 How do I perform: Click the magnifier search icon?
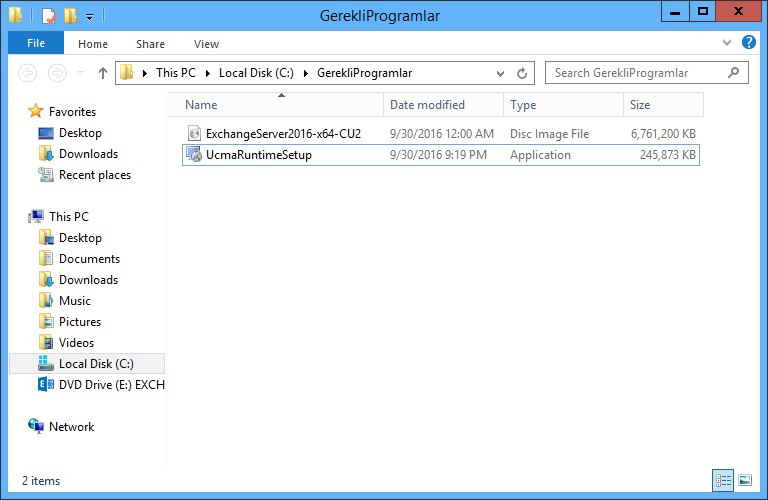coord(733,73)
